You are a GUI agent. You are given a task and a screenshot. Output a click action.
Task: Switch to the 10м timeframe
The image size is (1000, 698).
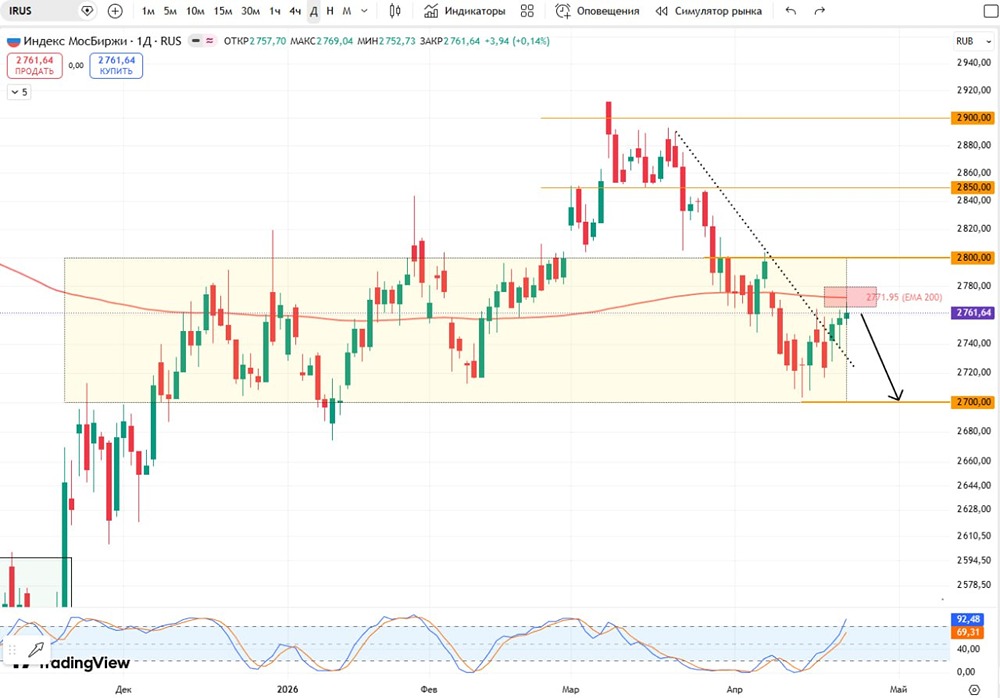point(195,11)
